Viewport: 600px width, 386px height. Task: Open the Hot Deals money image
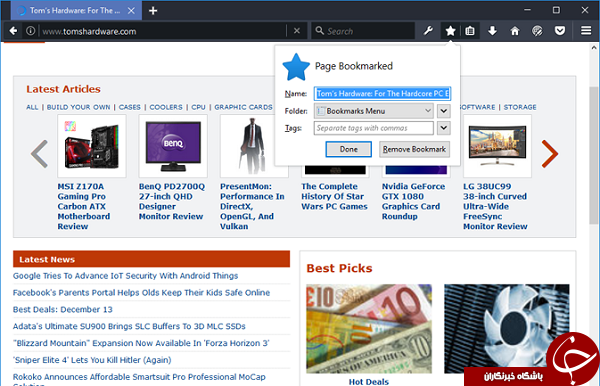(369, 329)
